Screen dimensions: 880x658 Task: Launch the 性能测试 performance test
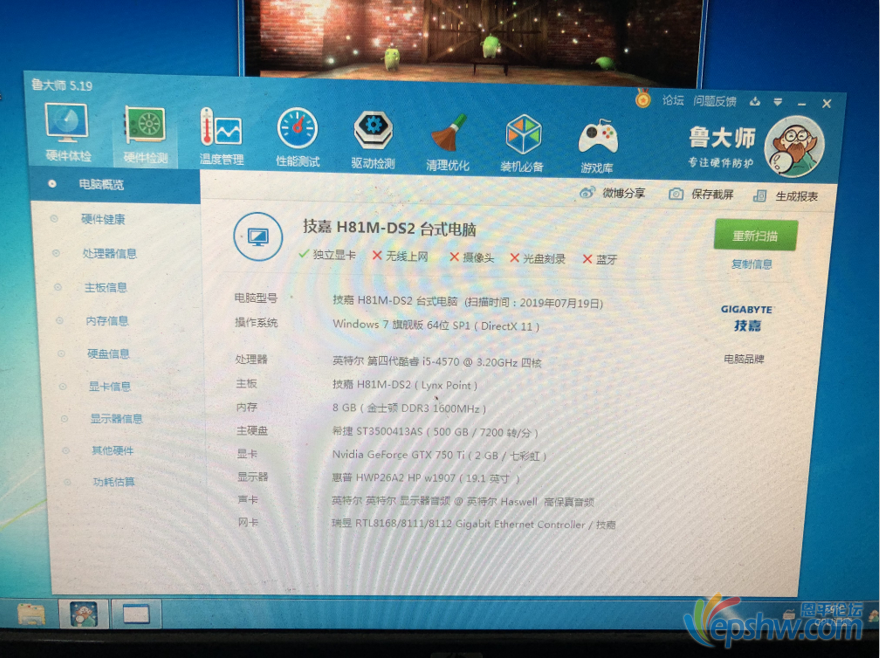coord(297,138)
